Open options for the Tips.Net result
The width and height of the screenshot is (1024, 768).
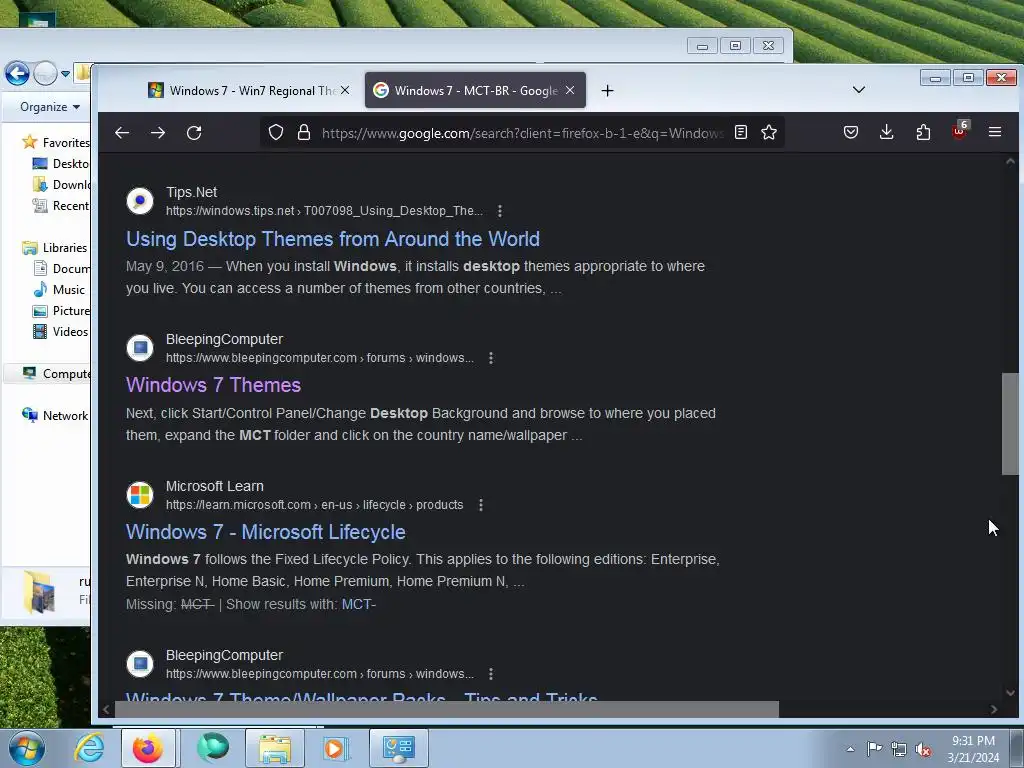tap(500, 211)
